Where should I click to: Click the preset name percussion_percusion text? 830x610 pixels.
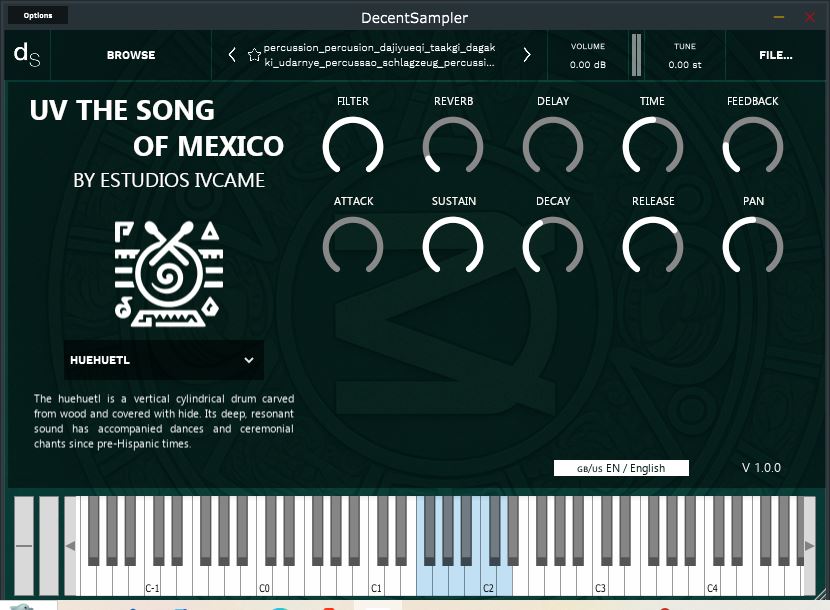point(380,55)
